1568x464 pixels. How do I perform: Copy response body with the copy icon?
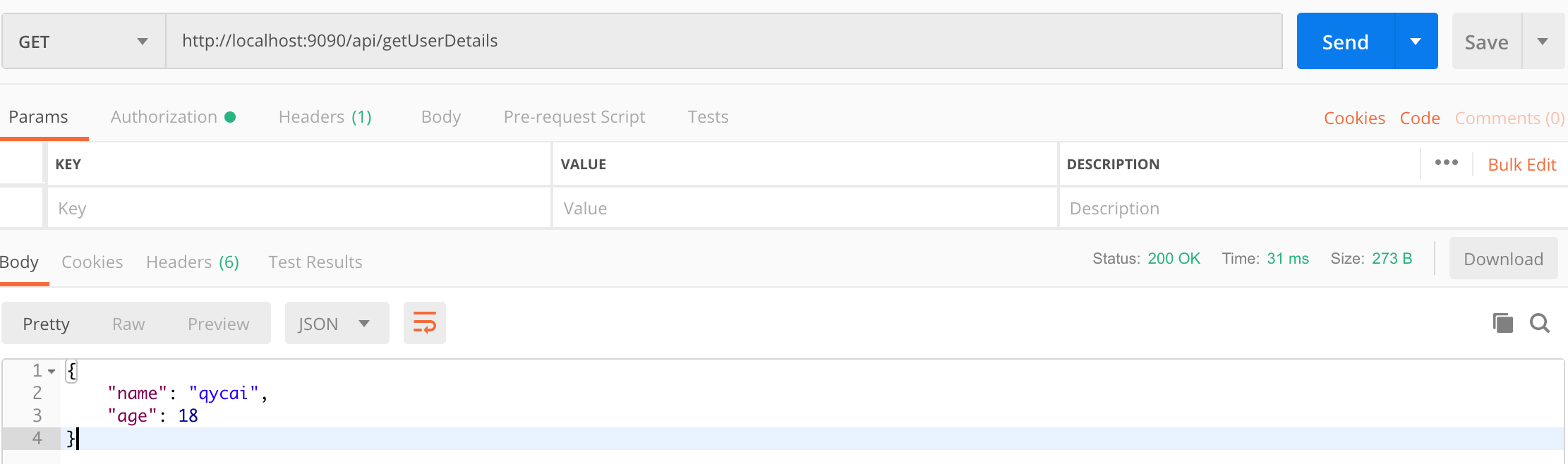pos(1502,323)
